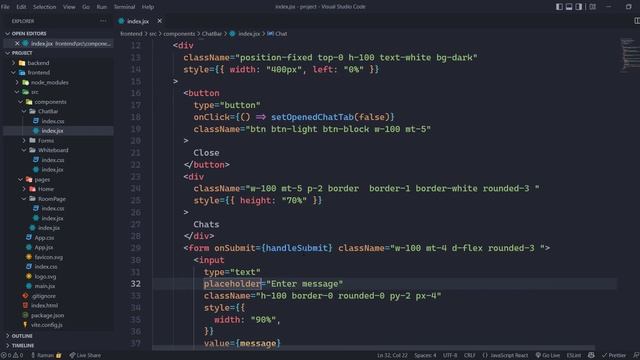Screen dimensions: 640x360
Task: Start Live Share from status bar
Action: point(85,356)
